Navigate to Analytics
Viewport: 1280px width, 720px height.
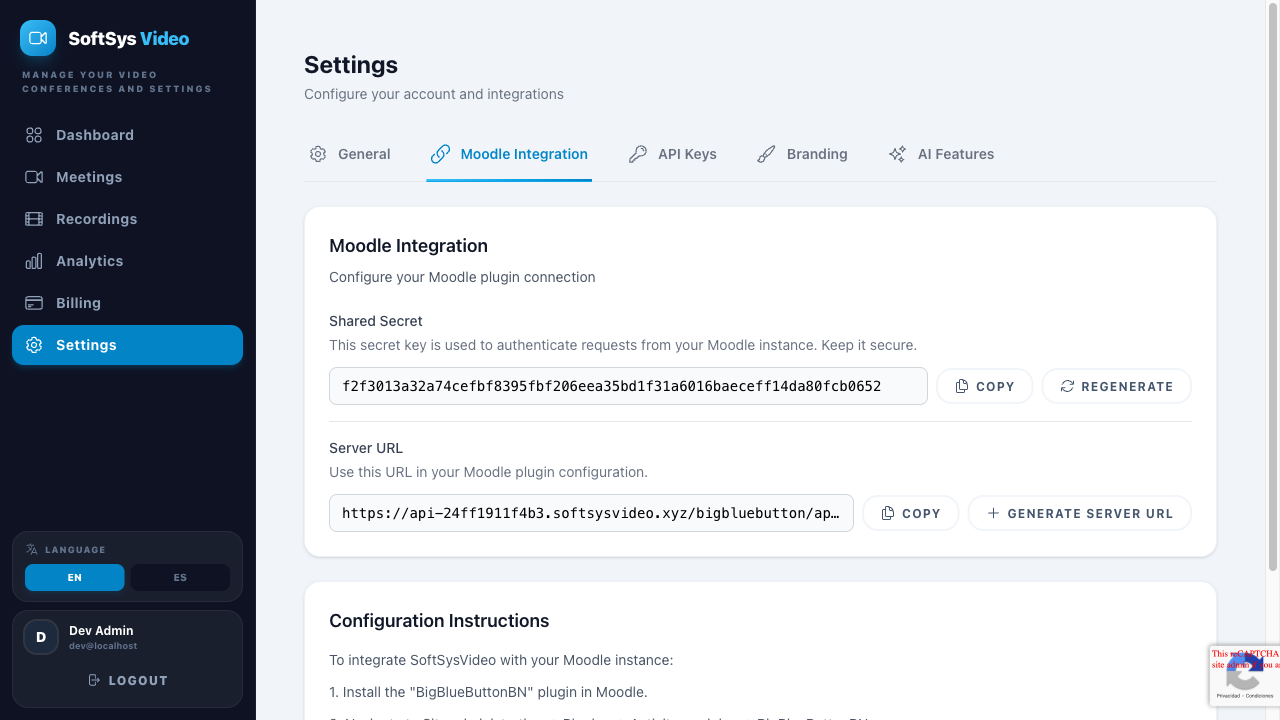click(127, 261)
